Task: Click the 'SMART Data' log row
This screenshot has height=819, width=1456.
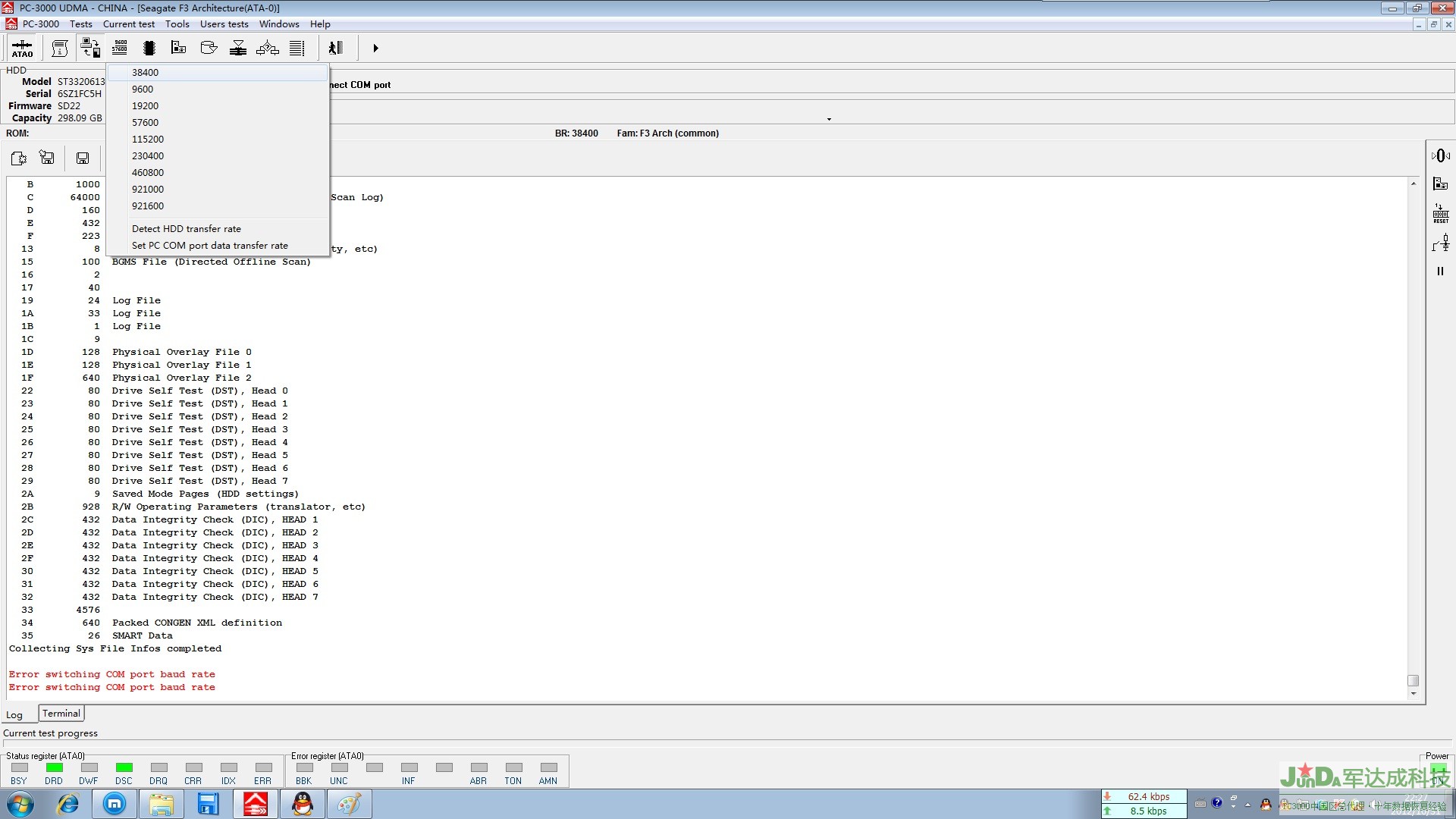Action: [x=143, y=635]
